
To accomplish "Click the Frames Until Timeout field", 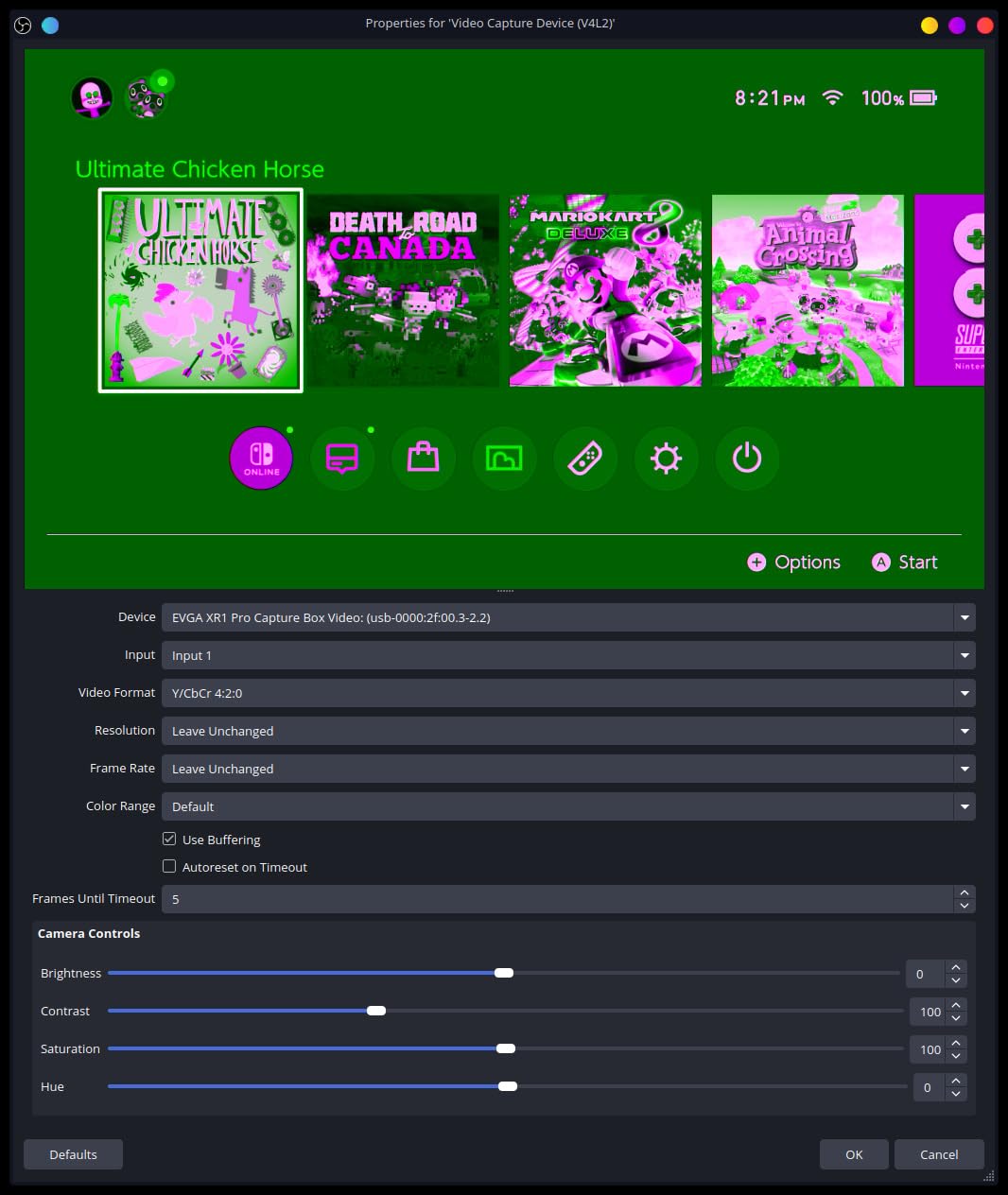I will (558, 899).
